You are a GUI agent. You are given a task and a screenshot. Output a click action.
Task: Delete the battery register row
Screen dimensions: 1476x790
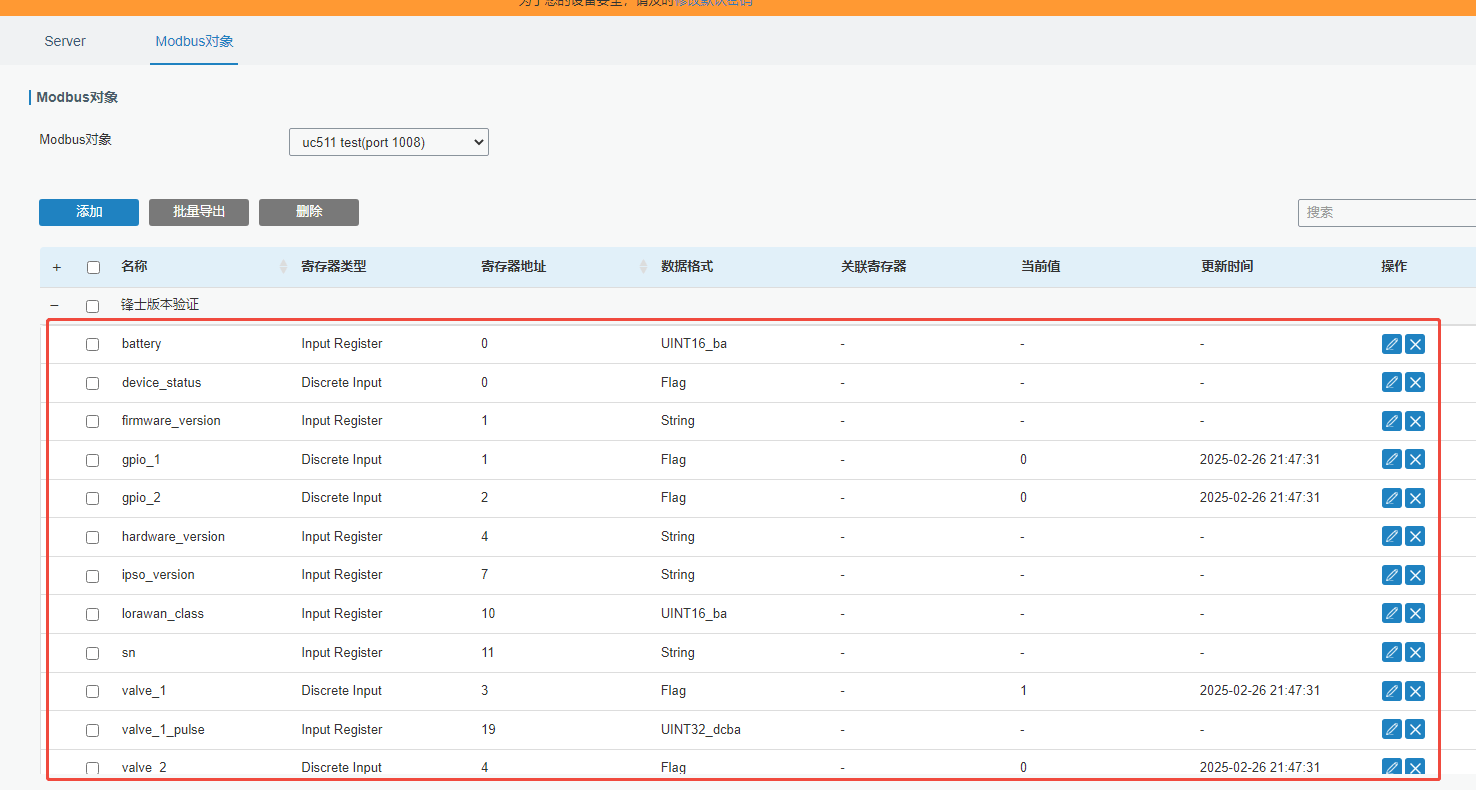(x=1415, y=344)
